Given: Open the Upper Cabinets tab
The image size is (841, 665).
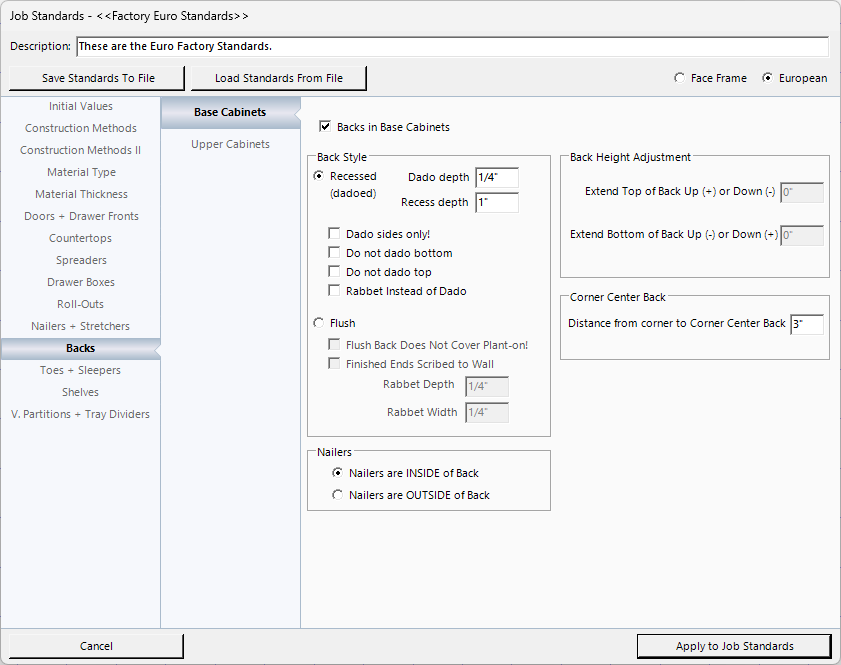Looking at the screenshot, I should pyautogui.click(x=230, y=144).
